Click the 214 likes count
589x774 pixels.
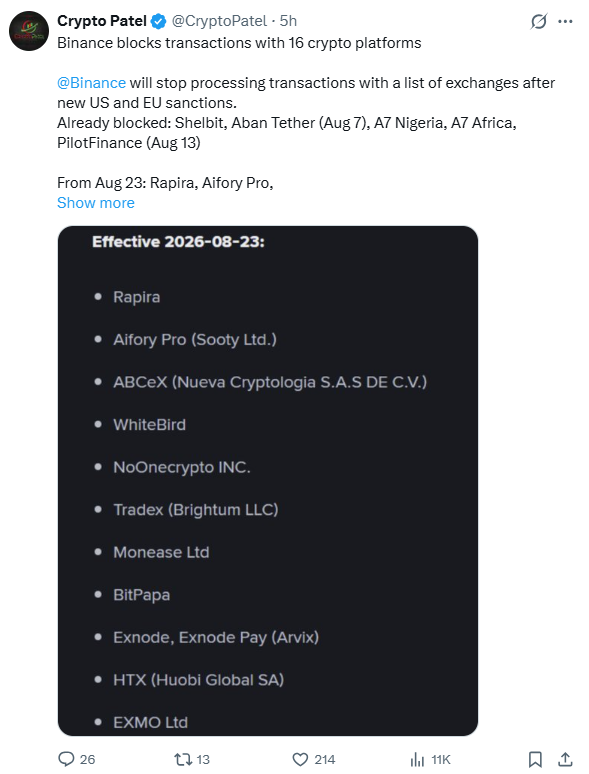325,759
